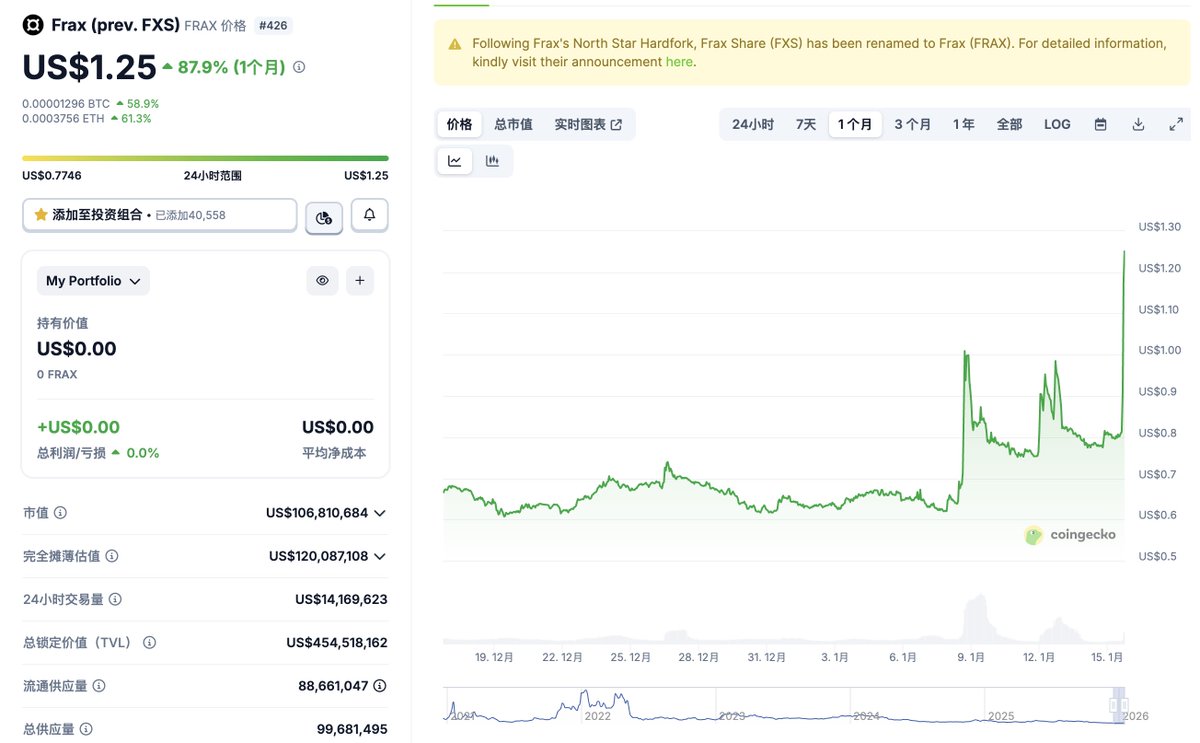Follow the 'here' announcement link
1200x743 pixels.
click(x=678, y=62)
